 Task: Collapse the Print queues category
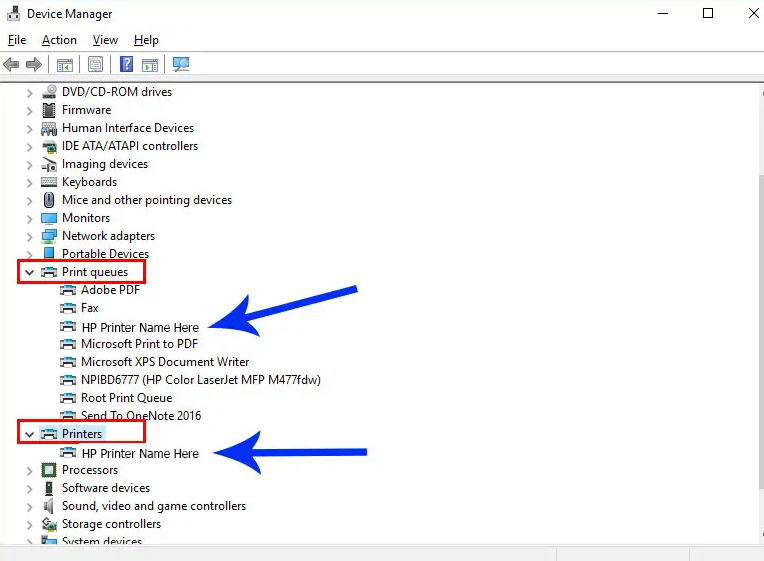[29, 272]
